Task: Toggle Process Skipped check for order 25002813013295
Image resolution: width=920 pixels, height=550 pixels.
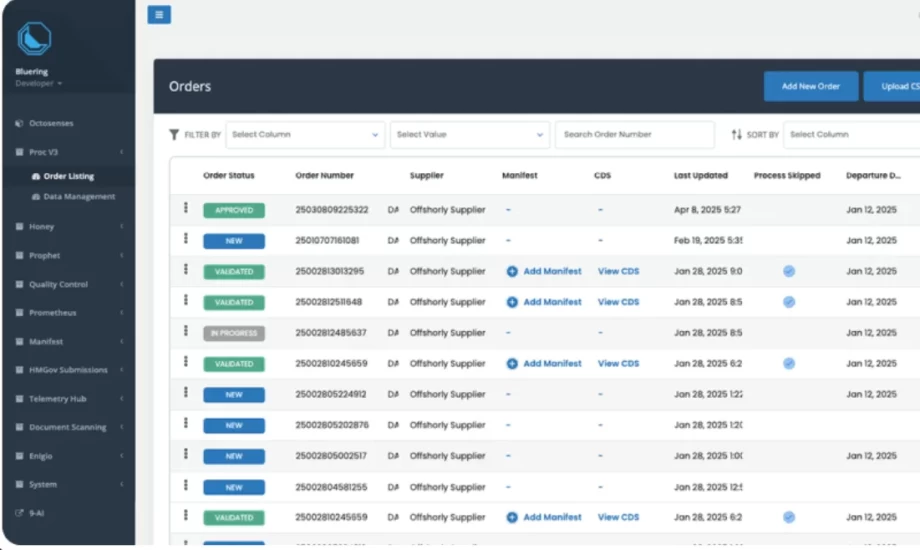Action: coord(789,271)
